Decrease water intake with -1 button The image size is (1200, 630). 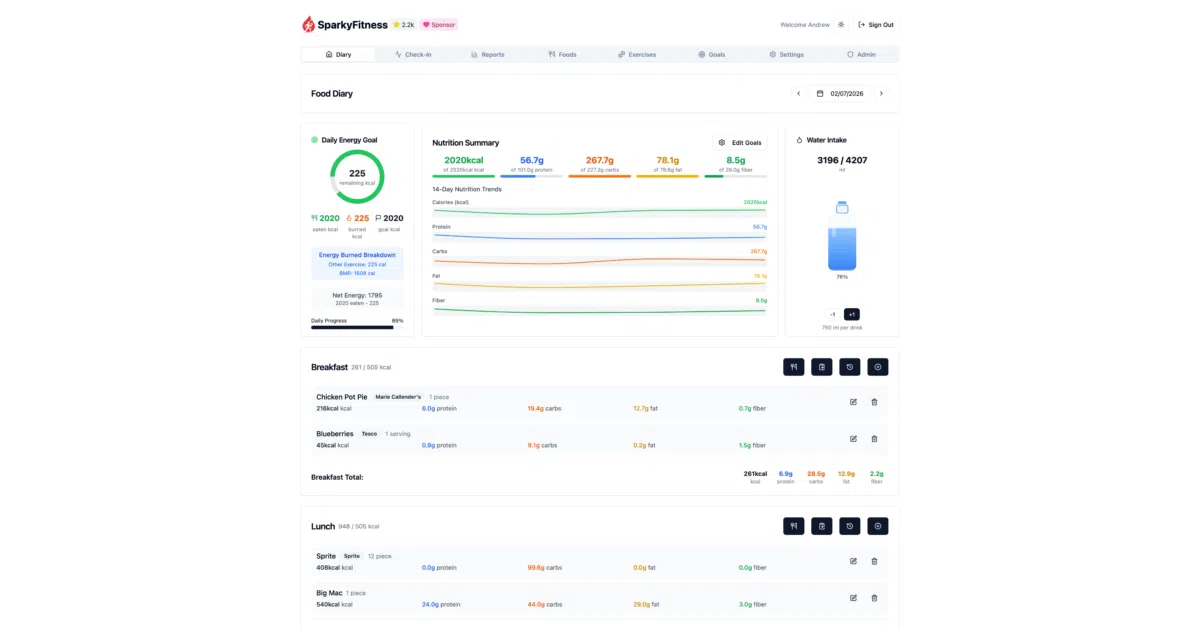pyautogui.click(x=832, y=314)
